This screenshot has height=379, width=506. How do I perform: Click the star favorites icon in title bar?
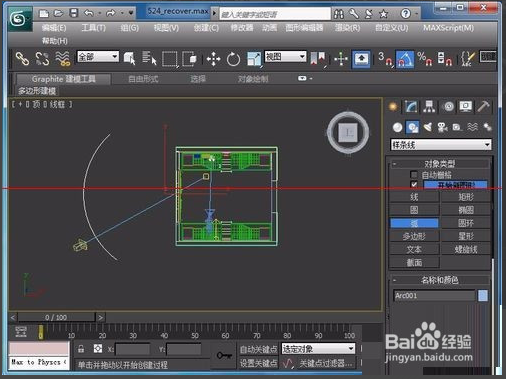click(384, 14)
